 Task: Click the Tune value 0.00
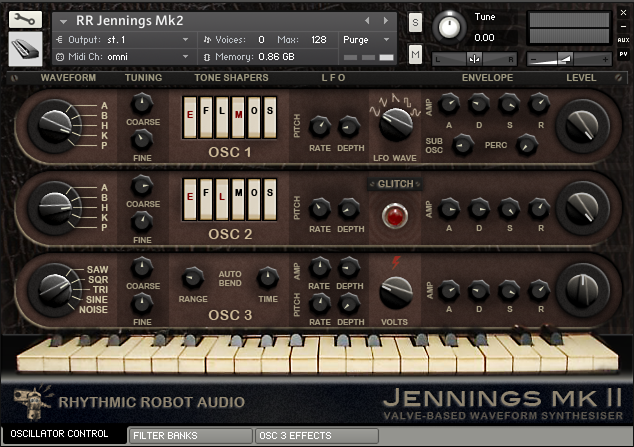tap(484, 38)
